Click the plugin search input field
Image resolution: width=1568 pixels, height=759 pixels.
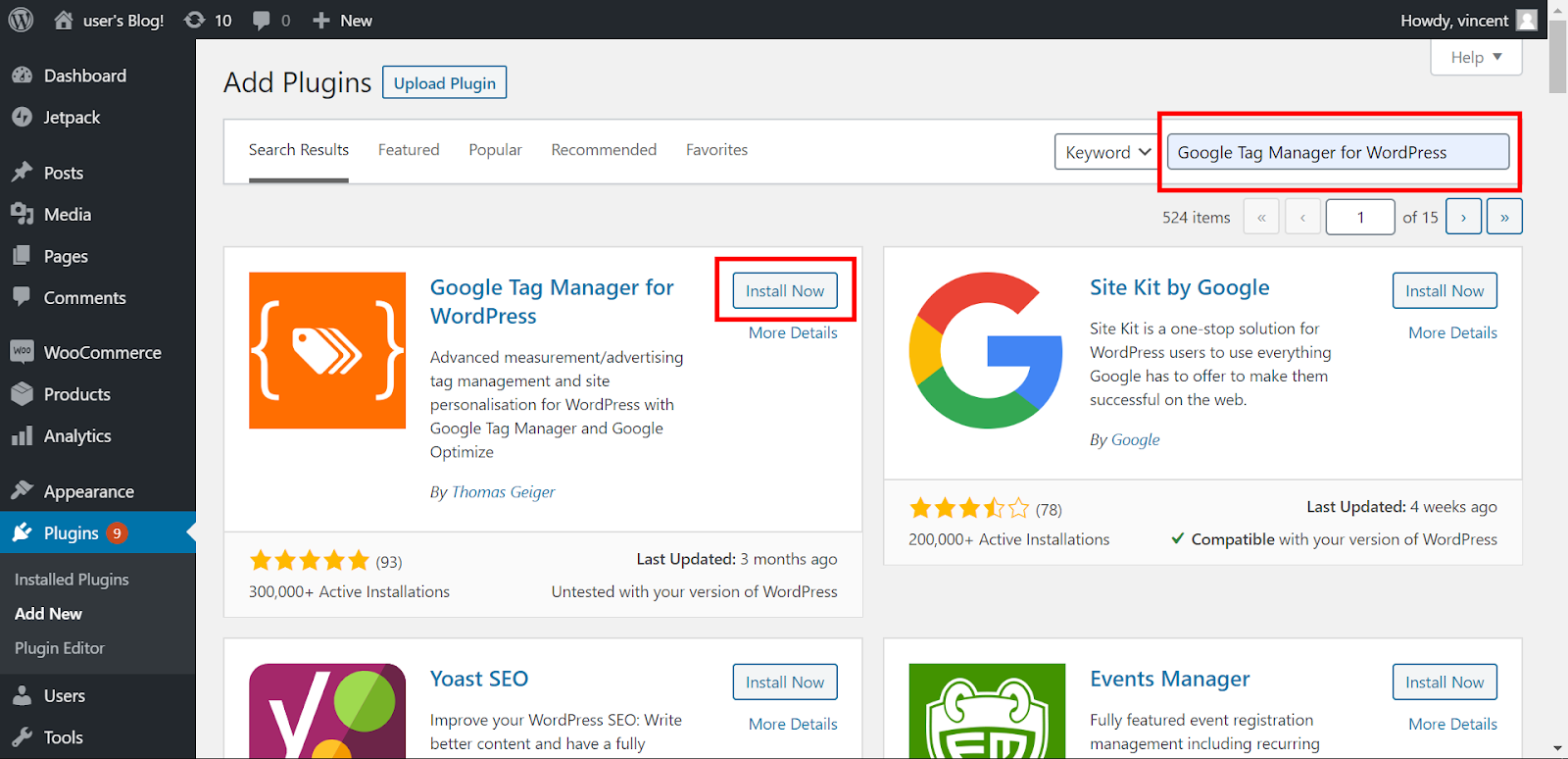(x=1337, y=152)
